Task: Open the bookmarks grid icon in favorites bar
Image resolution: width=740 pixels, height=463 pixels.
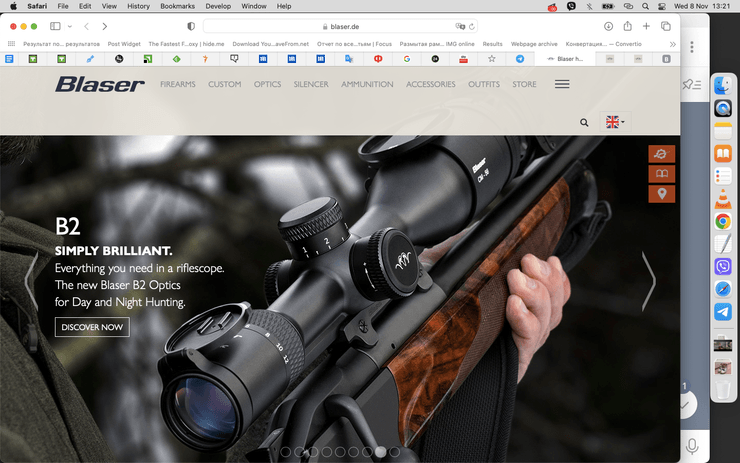Action: point(11,44)
